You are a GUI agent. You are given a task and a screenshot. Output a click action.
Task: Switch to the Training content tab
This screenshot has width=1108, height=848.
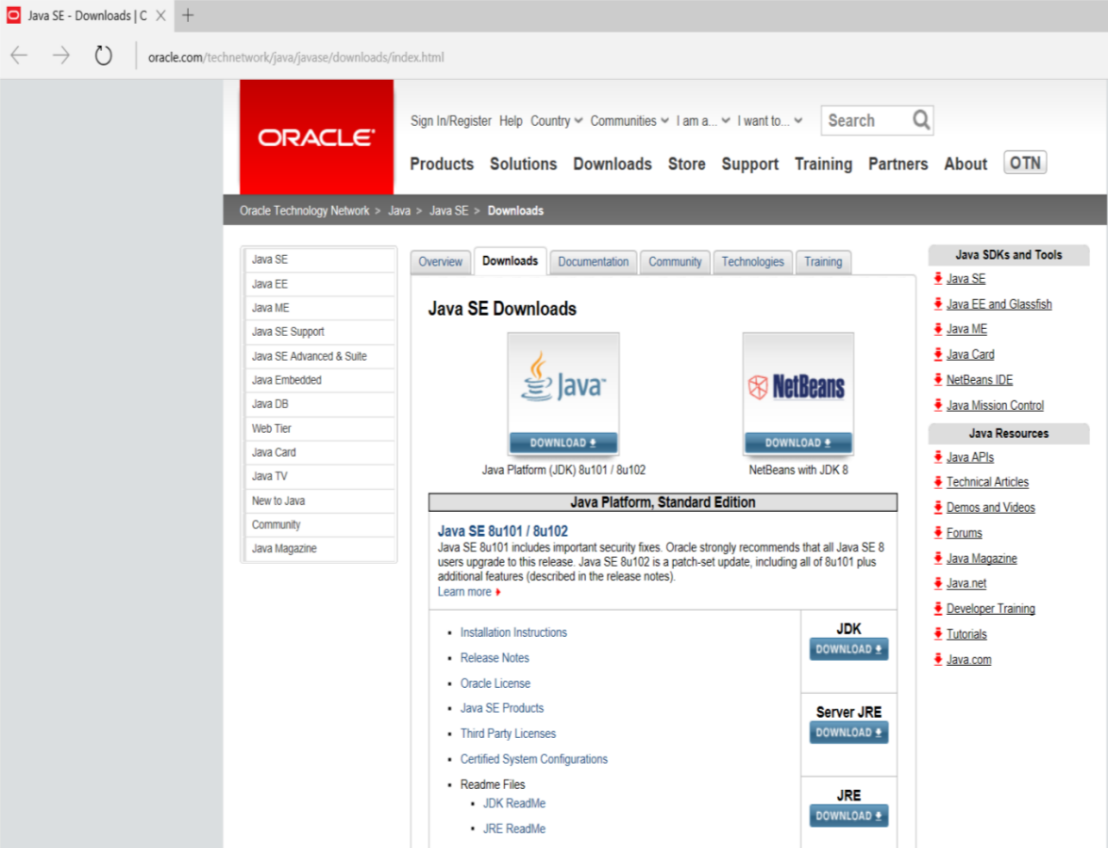click(x=823, y=262)
